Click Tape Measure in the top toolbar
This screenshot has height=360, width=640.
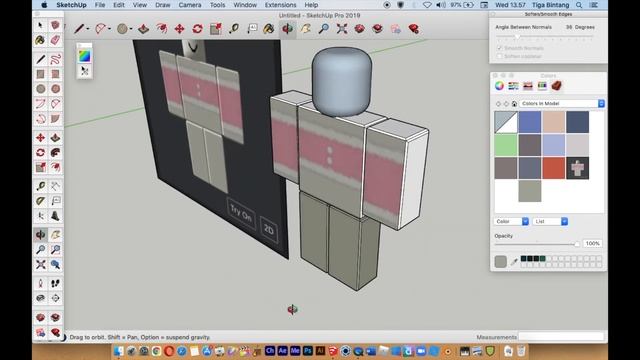point(234,29)
